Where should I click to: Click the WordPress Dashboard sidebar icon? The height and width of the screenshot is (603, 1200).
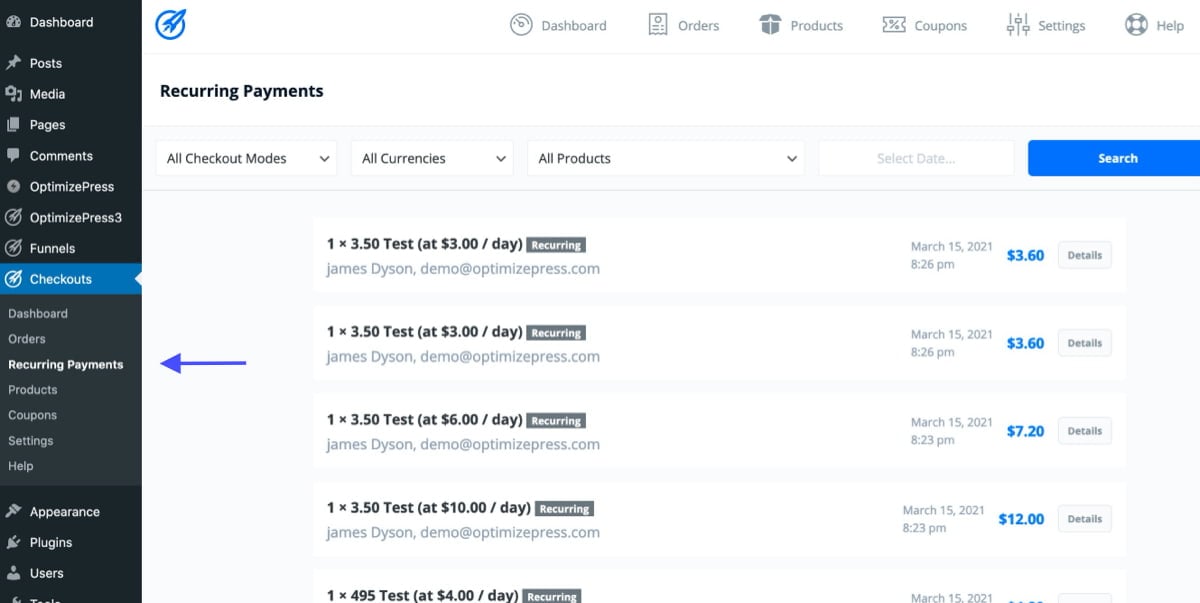[13, 22]
